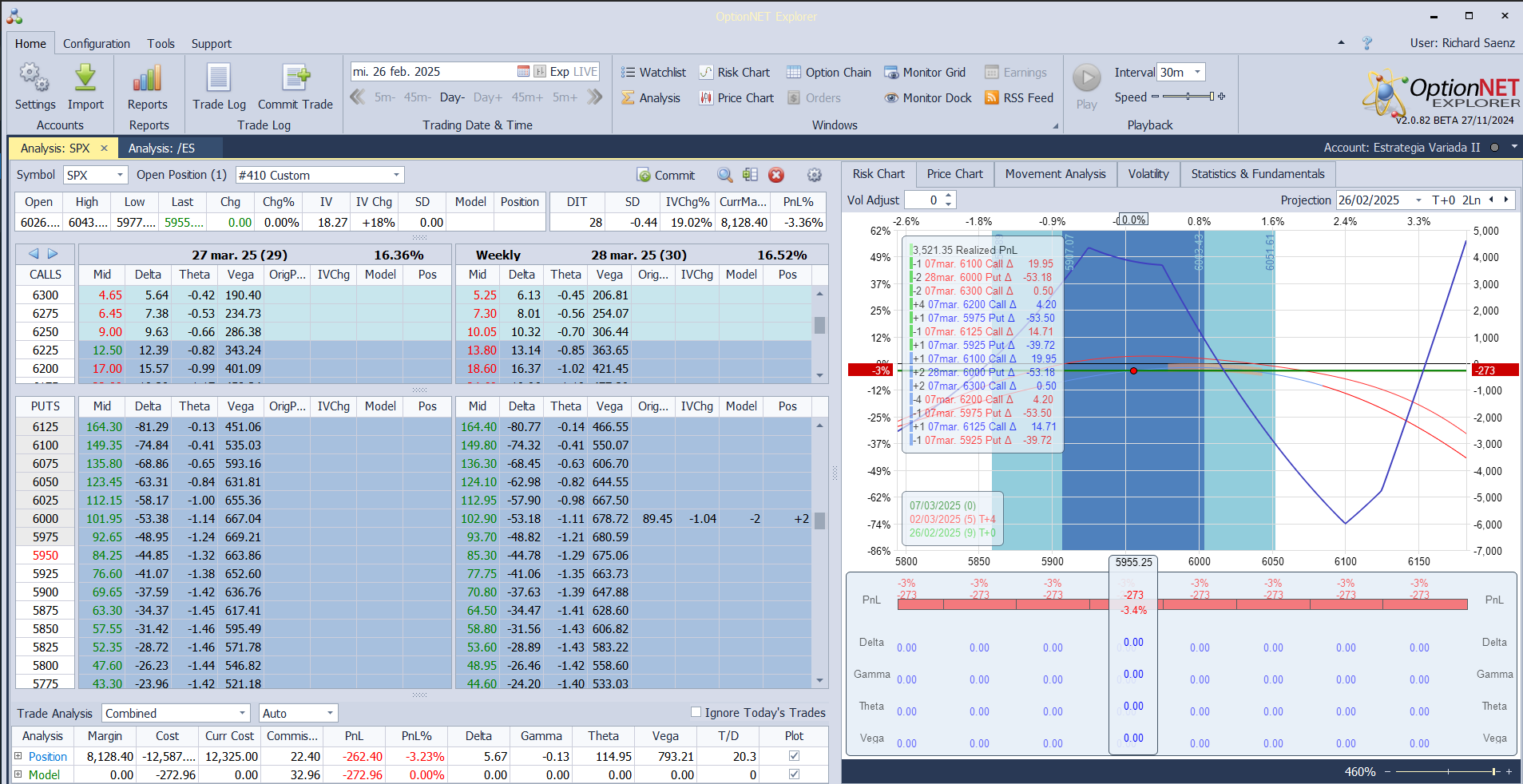
Task: Open the Auto dropdown in Trade Analysis
Action: (x=330, y=713)
